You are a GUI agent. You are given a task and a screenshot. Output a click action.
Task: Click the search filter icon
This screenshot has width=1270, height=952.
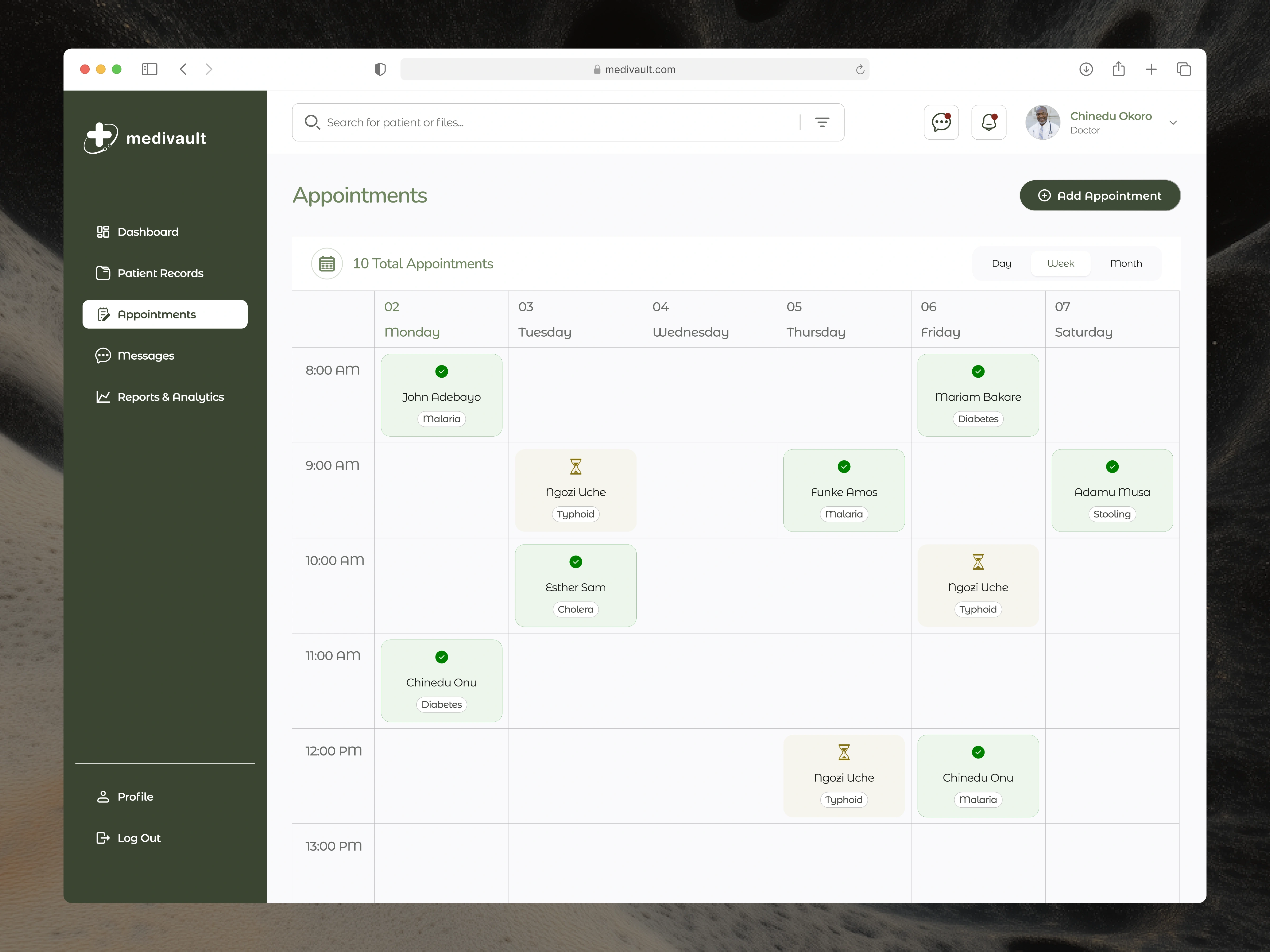tap(822, 122)
